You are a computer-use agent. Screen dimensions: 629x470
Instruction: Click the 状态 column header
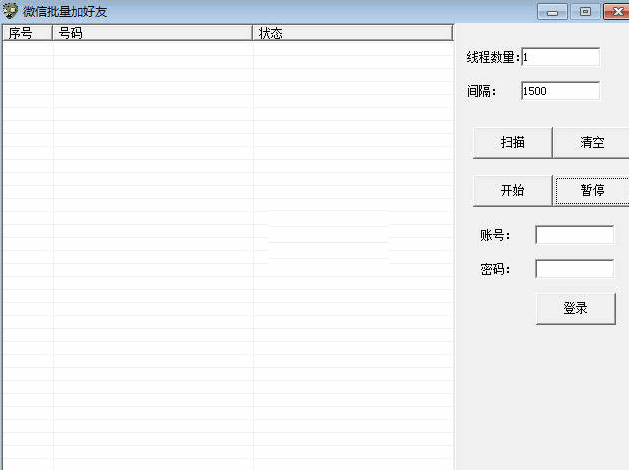[x=353, y=33]
